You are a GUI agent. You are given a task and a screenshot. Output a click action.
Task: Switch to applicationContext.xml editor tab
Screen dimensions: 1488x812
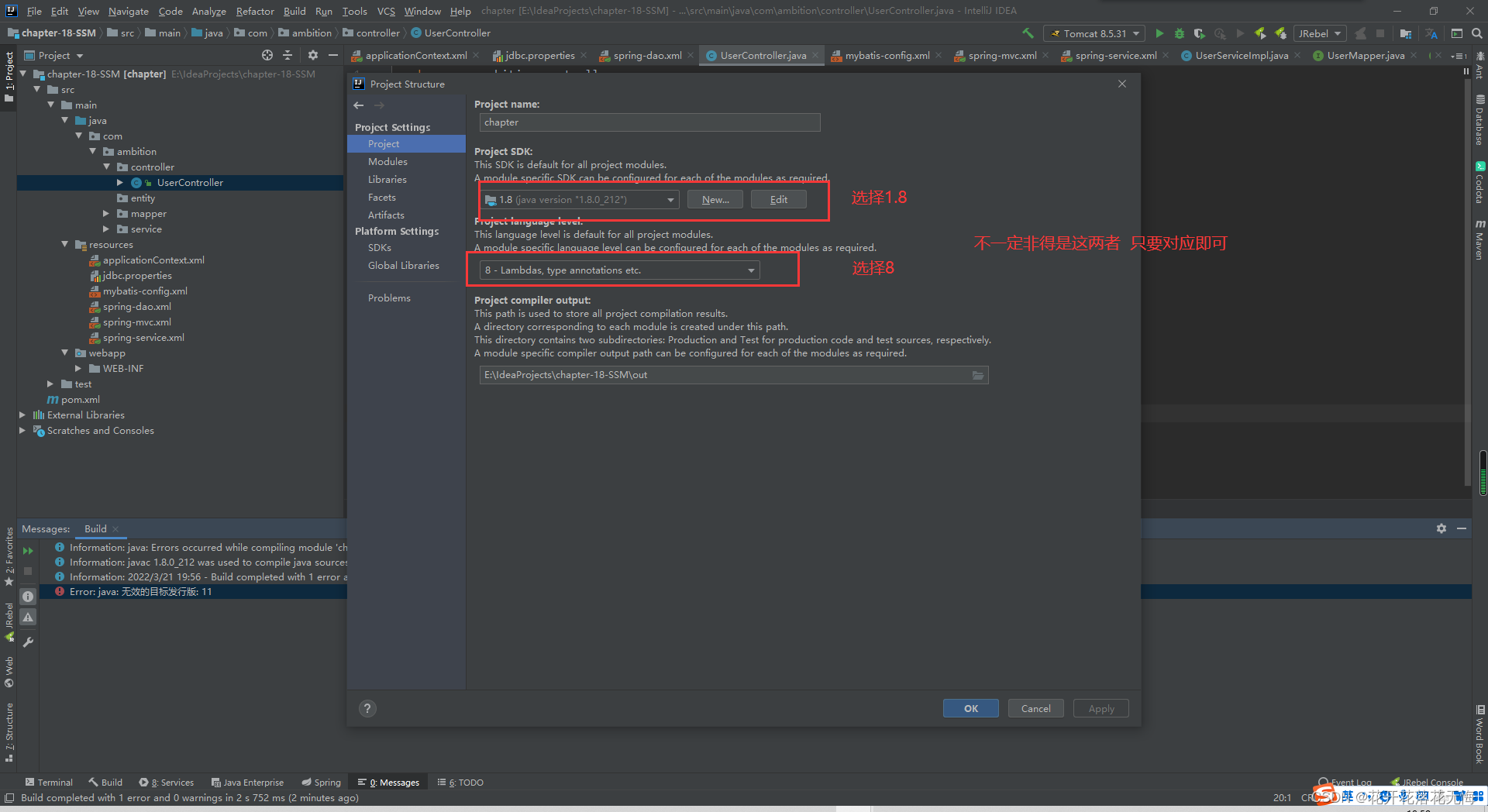416,56
